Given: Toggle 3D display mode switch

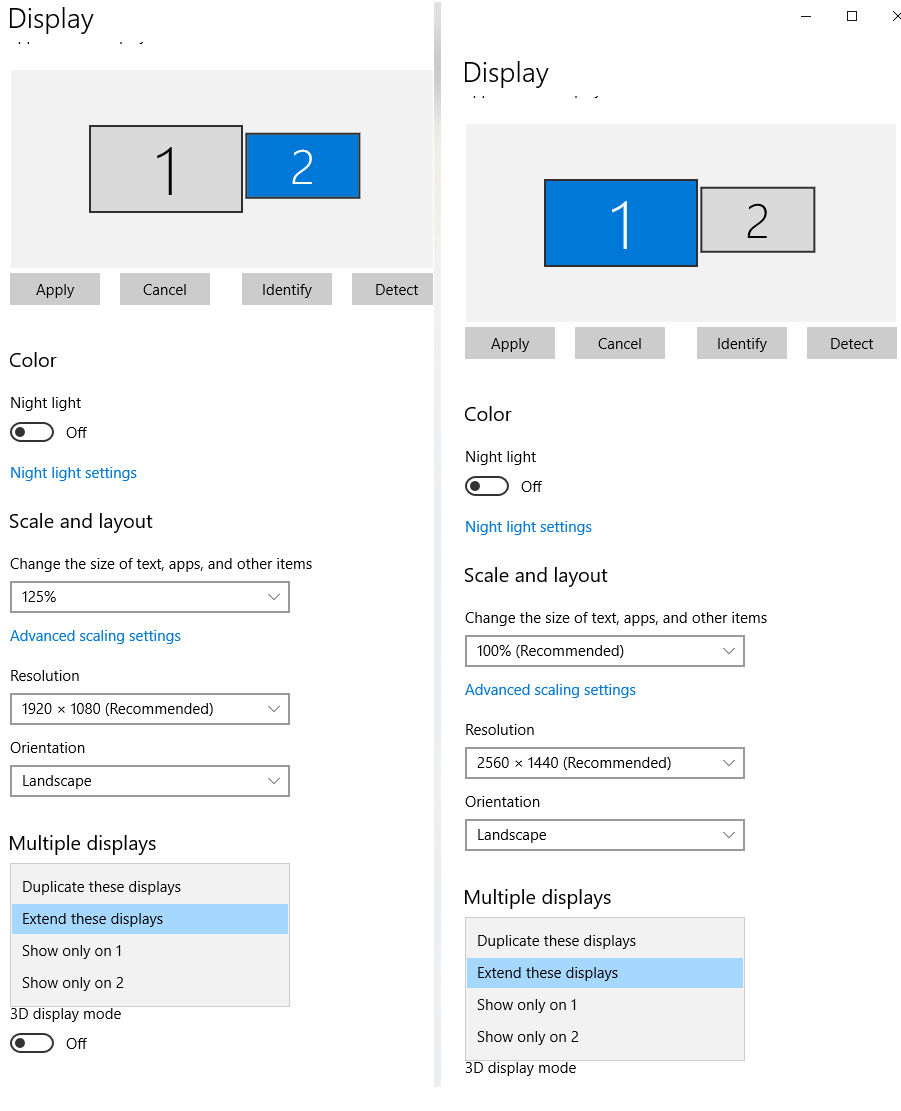Looking at the screenshot, I should (32, 1043).
